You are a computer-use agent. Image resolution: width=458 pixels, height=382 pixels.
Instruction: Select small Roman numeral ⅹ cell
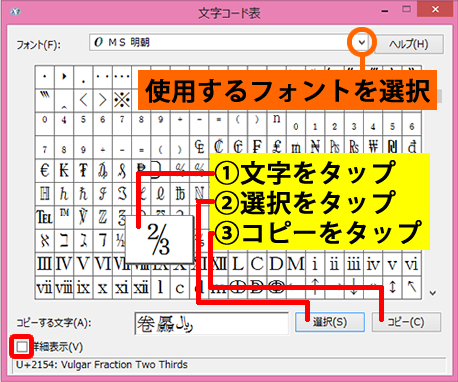[103, 287]
